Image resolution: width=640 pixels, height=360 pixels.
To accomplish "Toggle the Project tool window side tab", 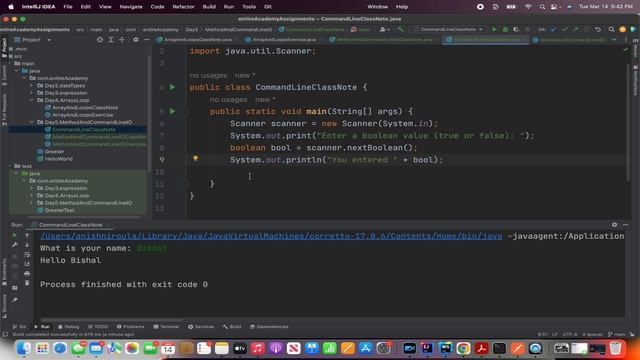I will 4,48.
